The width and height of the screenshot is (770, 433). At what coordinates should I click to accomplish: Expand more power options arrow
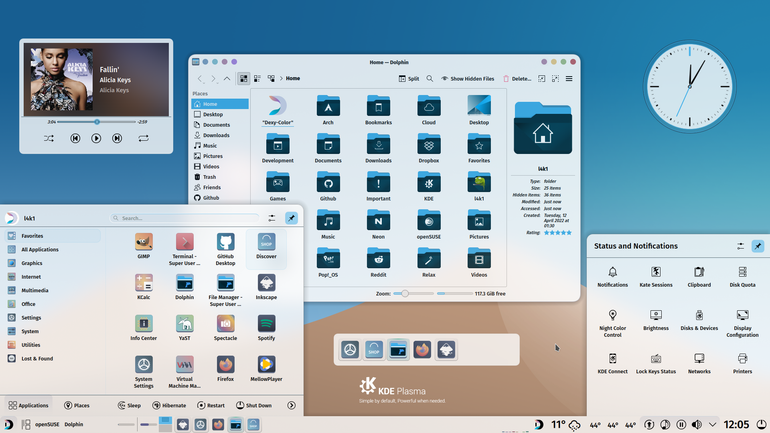pyautogui.click(x=291, y=405)
